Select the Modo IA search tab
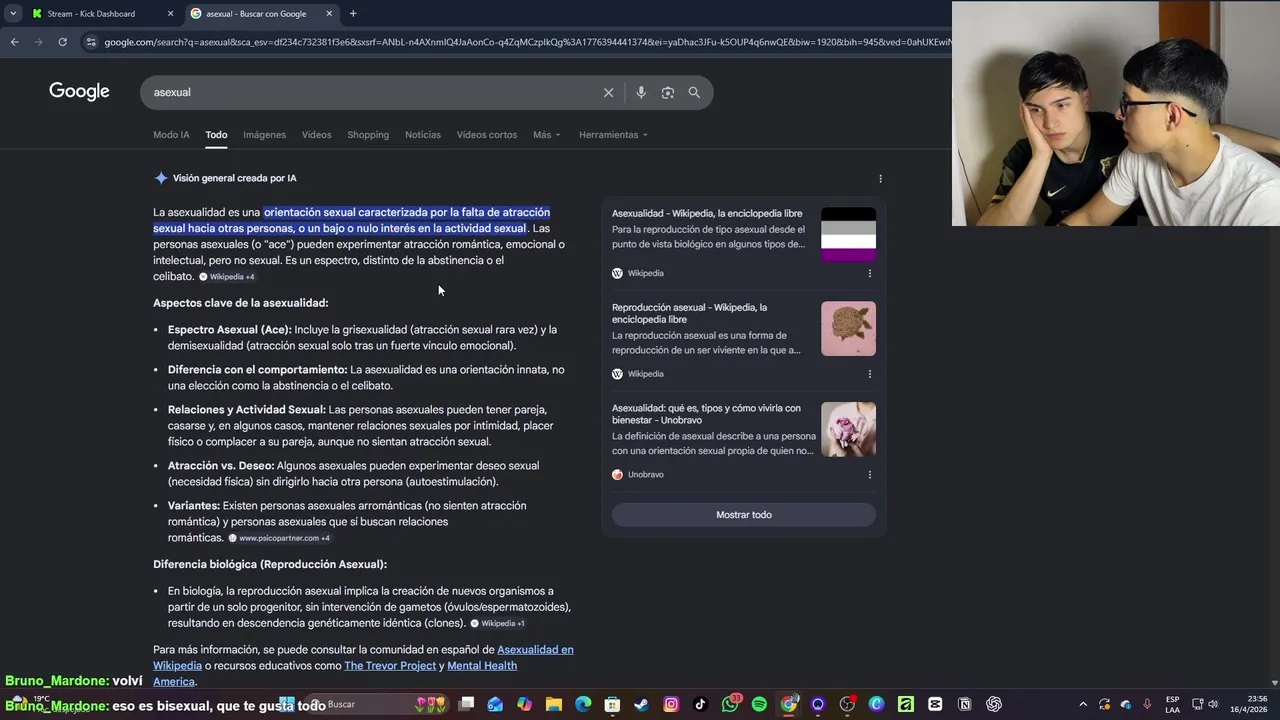 171,135
